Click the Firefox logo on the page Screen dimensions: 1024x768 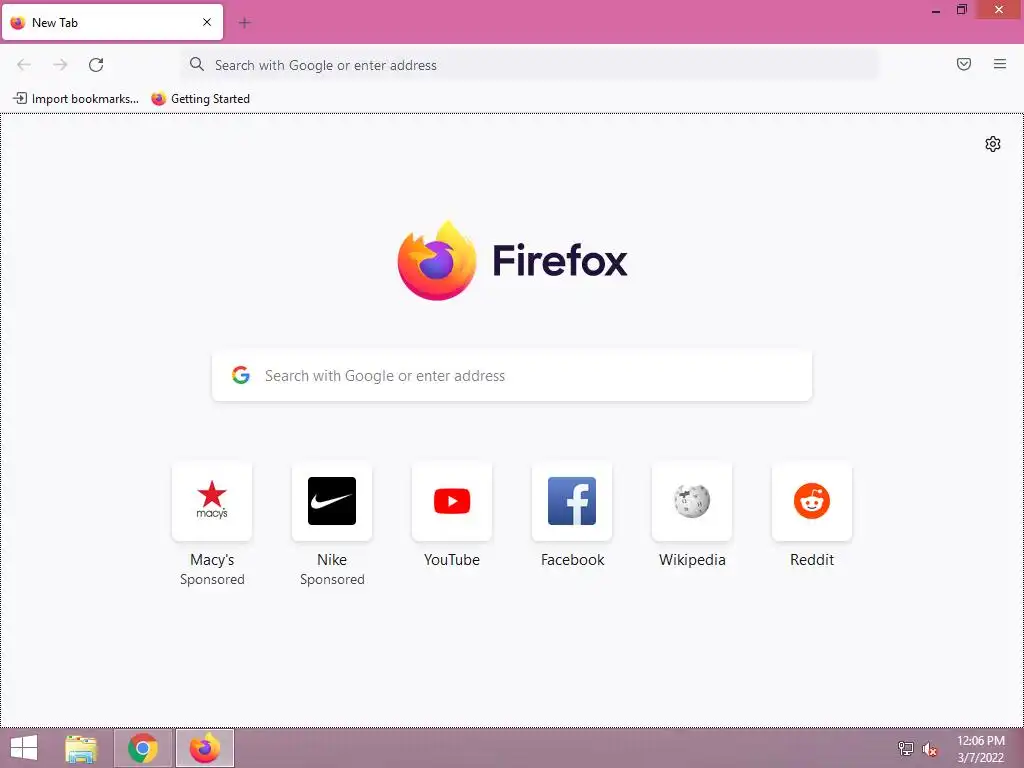[x=512, y=261]
